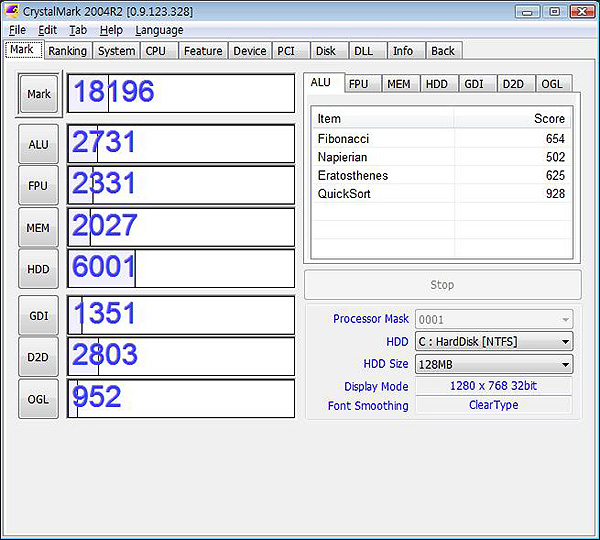The width and height of the screenshot is (600, 540).
Task: Click the Item column header
Action: pos(383,119)
